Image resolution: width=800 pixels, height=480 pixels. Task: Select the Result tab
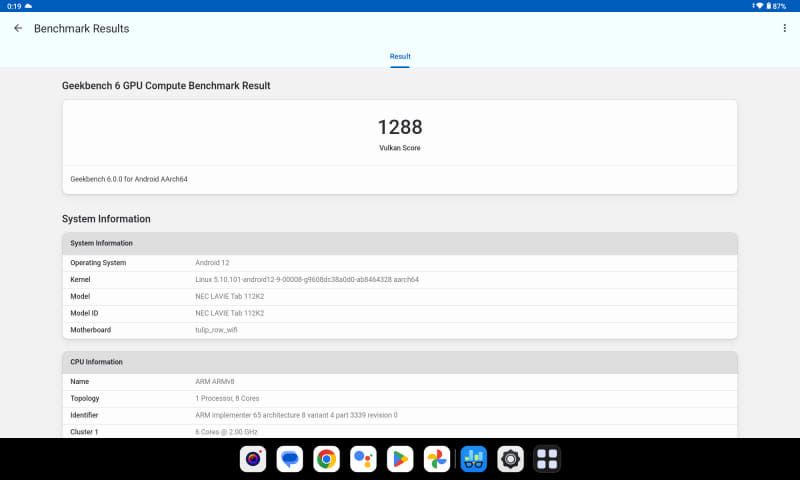400,57
